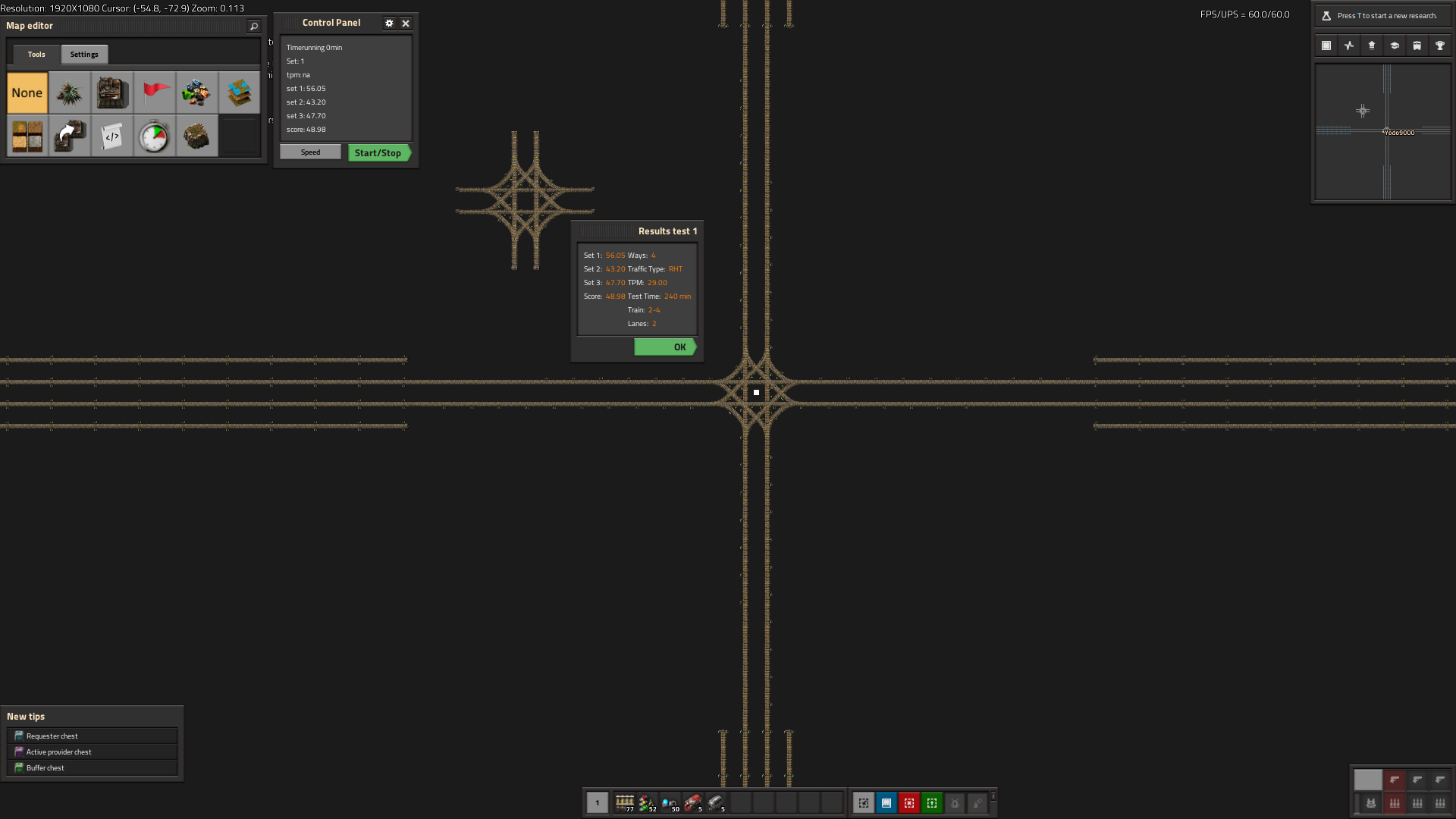This screenshot has width=1456, height=819.
Task: Open the trains overview icon
Action: (x=1417, y=45)
